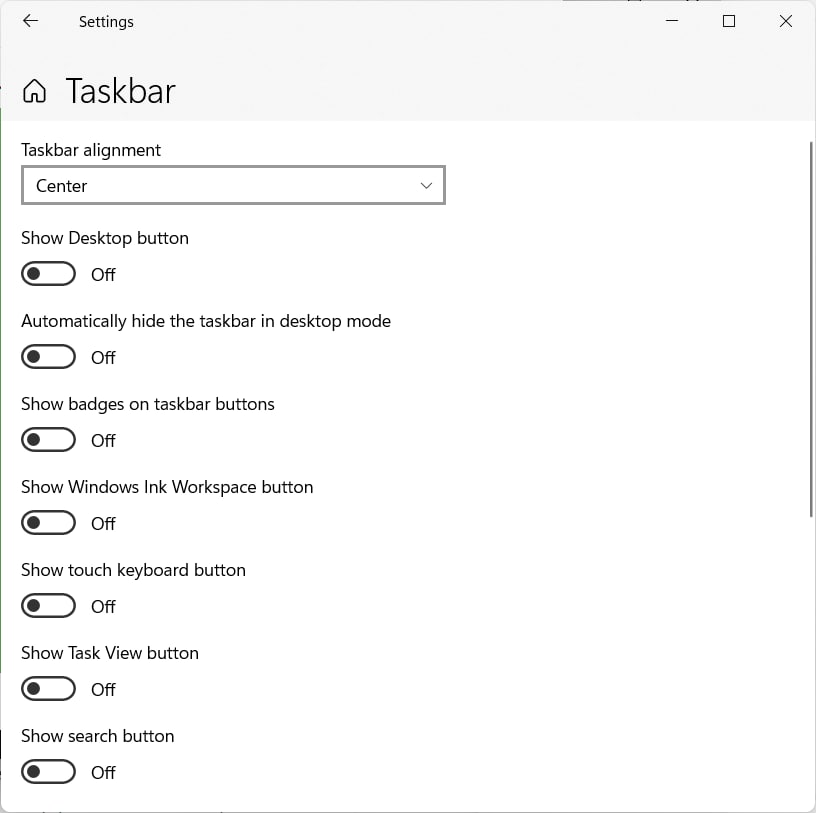Image resolution: width=816 pixels, height=813 pixels.
Task: Click the Show Task View button label
Action: point(110,653)
